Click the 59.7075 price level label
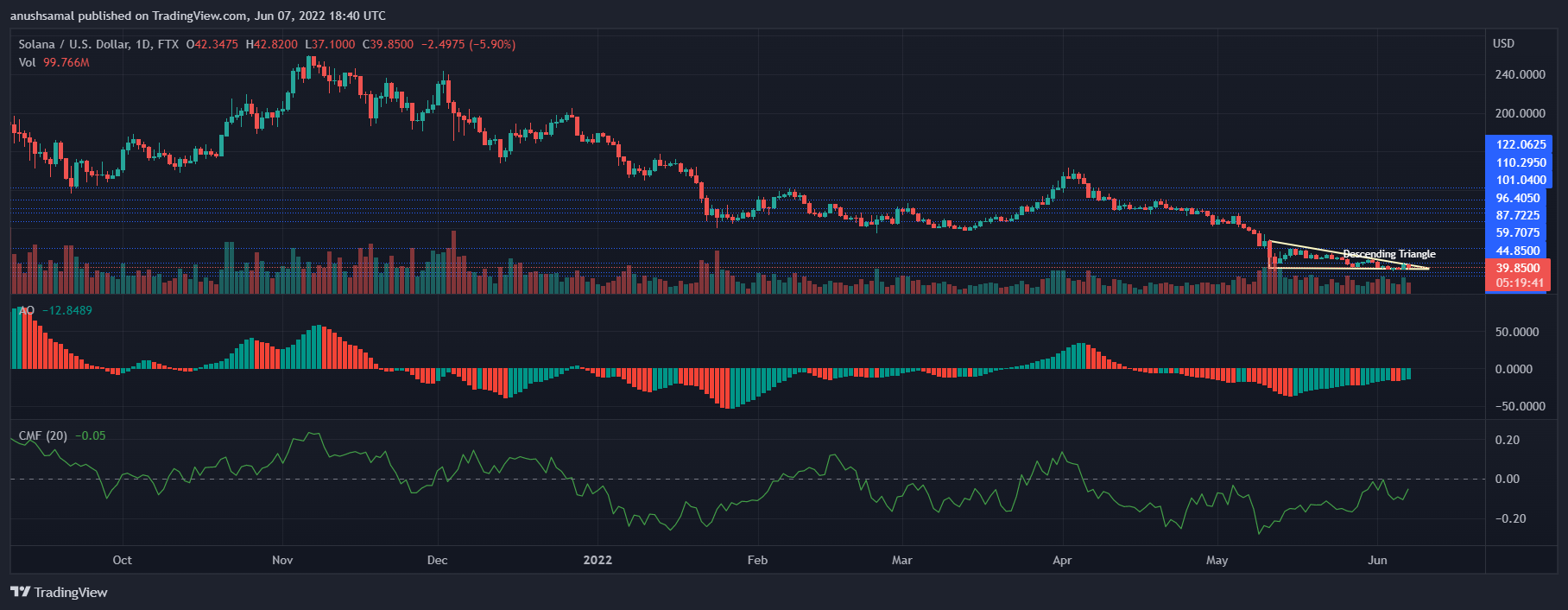 (x=1517, y=232)
